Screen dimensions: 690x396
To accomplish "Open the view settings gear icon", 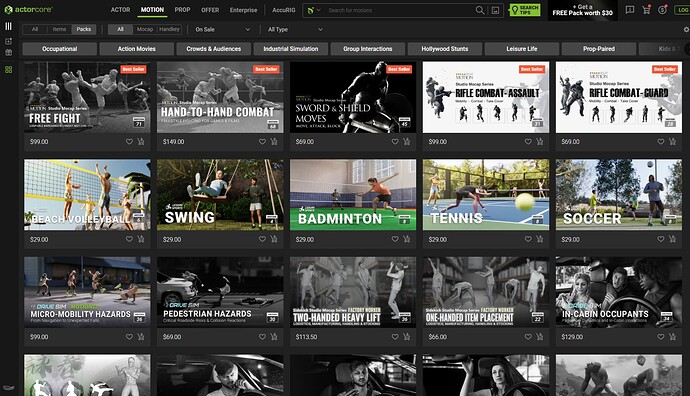I will click(x=686, y=29).
